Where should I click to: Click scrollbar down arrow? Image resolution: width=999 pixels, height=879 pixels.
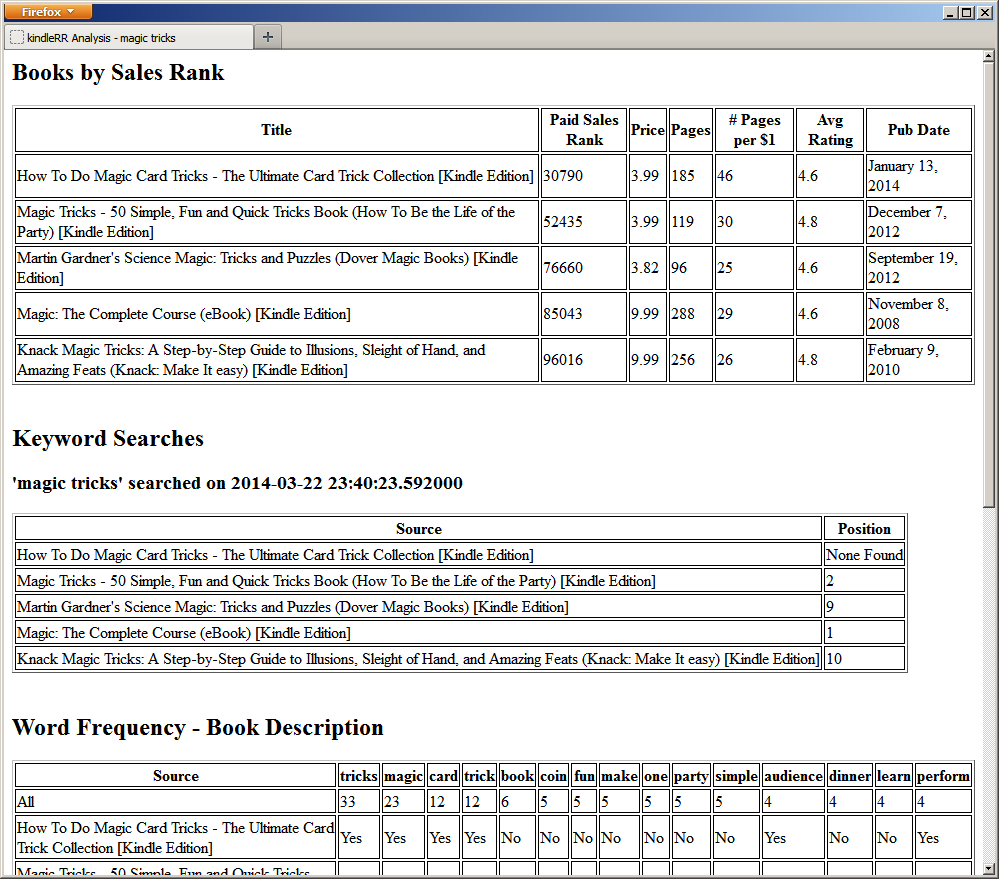(x=988, y=868)
